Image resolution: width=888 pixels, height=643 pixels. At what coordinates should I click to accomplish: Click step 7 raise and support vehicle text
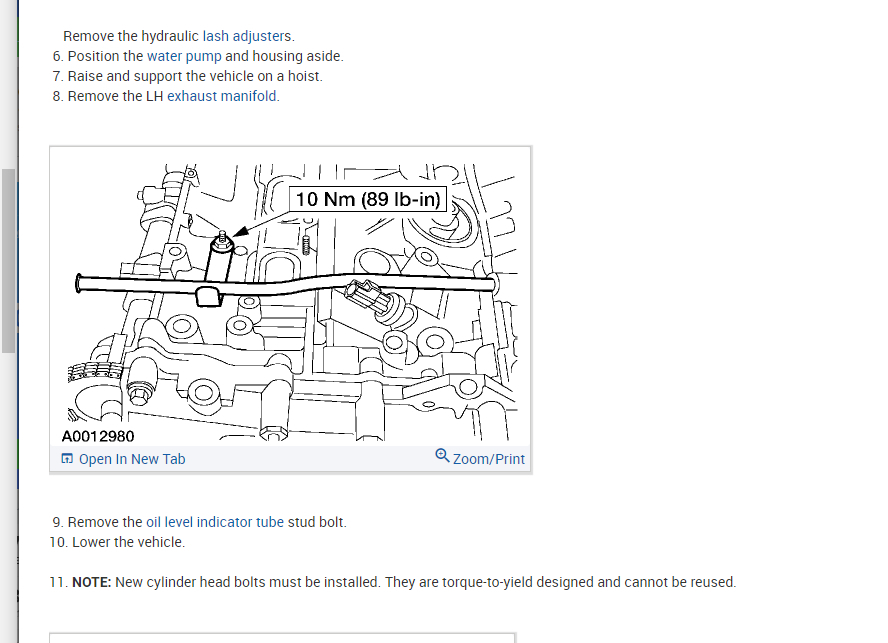[195, 76]
